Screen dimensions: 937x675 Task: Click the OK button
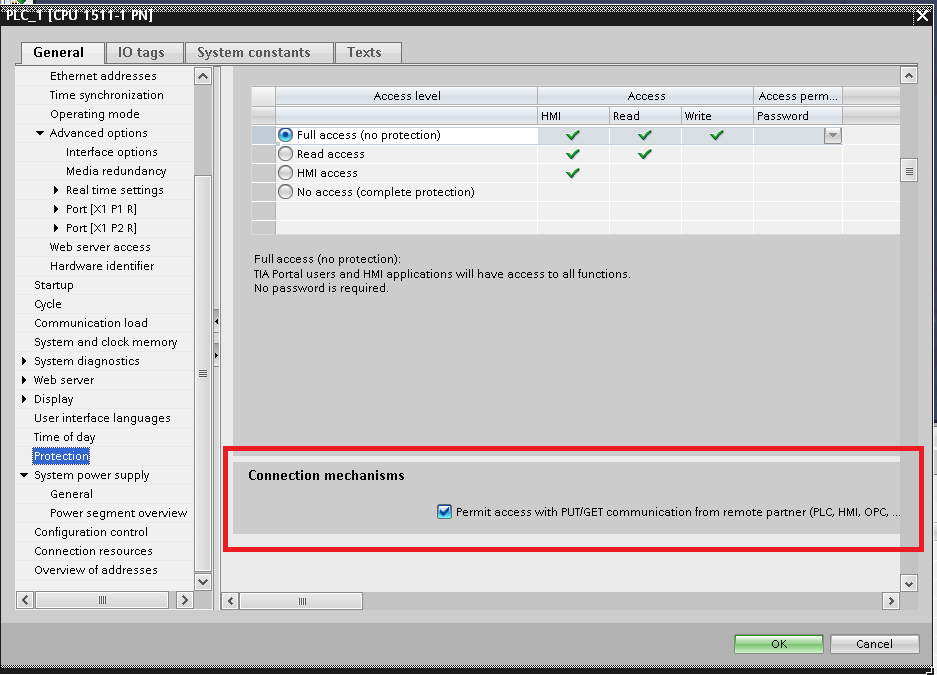pyautogui.click(x=778, y=644)
